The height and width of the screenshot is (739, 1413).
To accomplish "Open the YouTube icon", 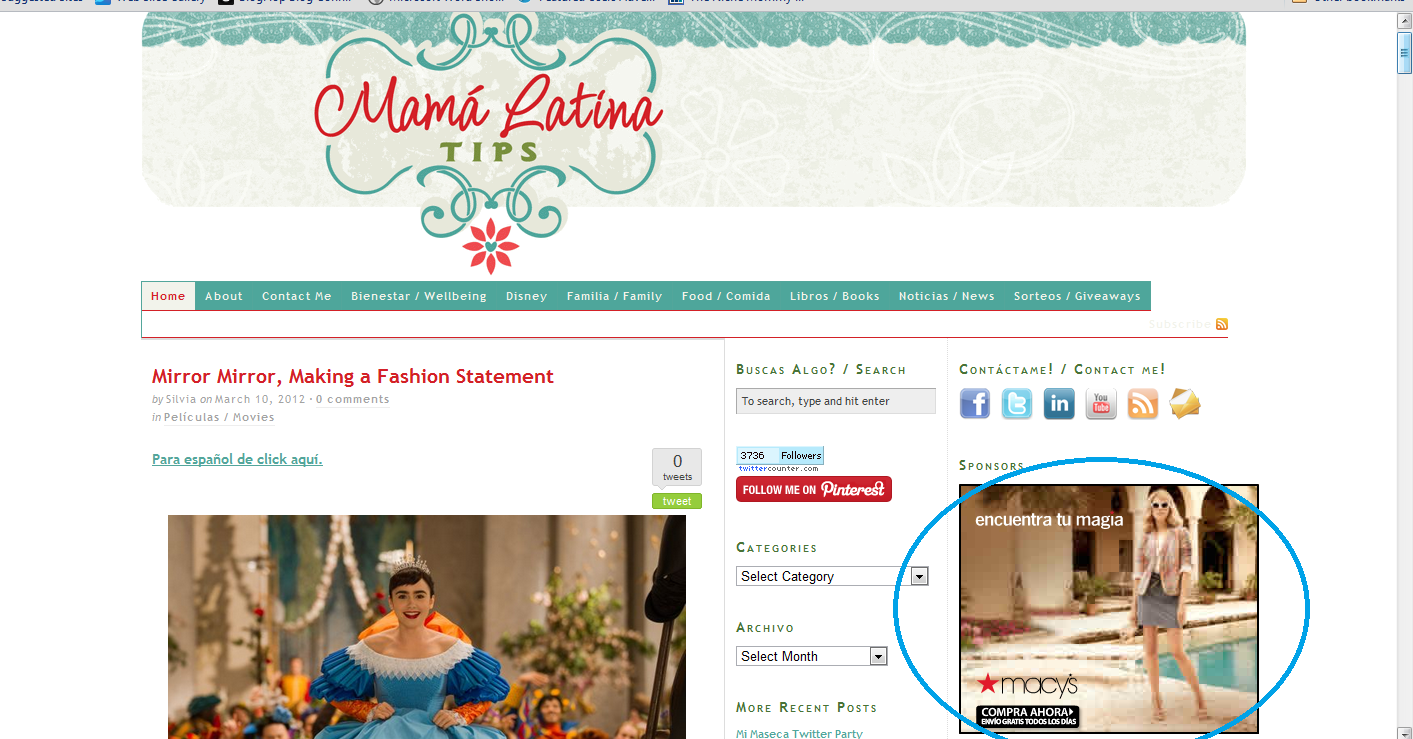I will click(1101, 403).
